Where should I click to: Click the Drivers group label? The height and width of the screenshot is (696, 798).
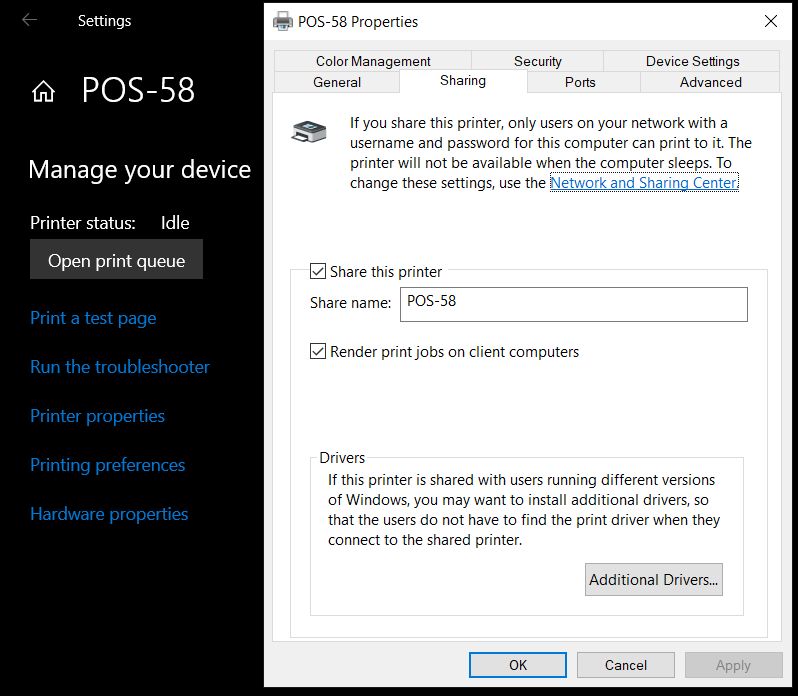coord(342,458)
